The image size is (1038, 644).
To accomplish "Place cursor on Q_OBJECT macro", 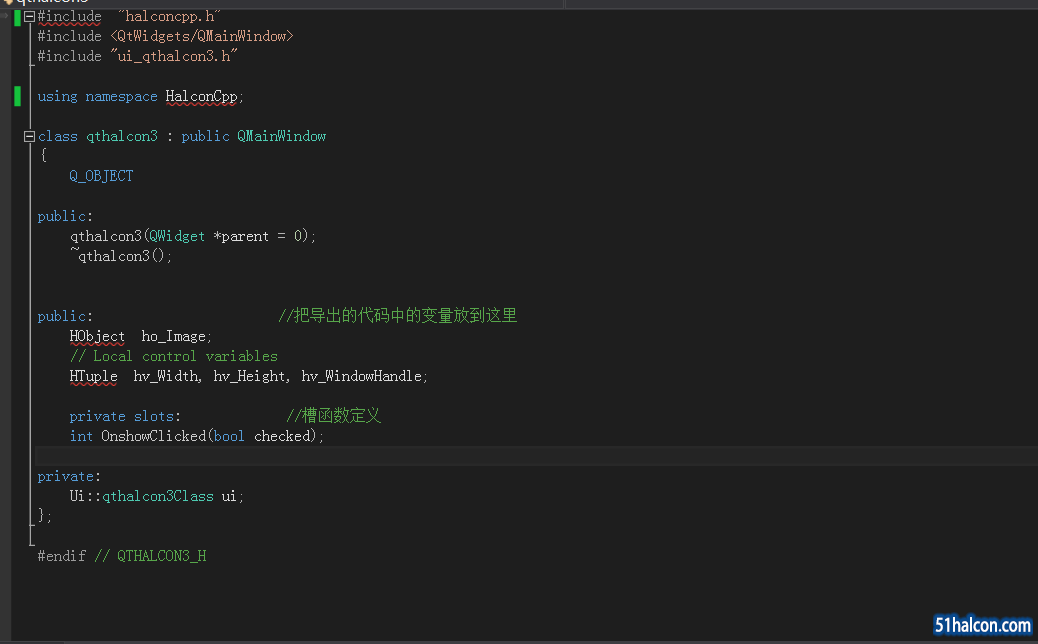I will [x=101, y=176].
